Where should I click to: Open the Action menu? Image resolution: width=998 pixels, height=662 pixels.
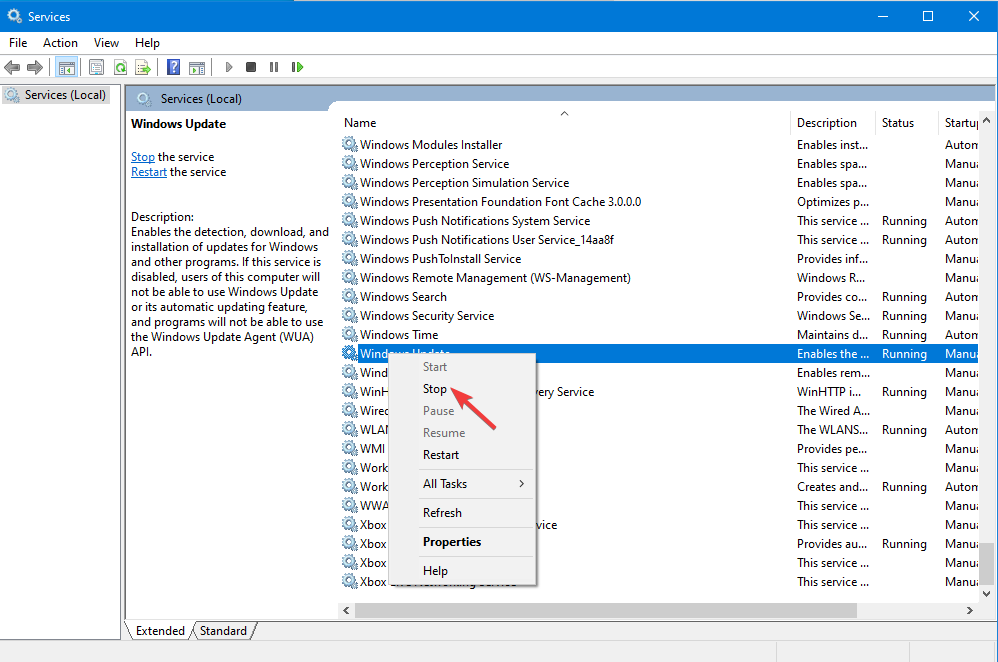pyautogui.click(x=60, y=43)
